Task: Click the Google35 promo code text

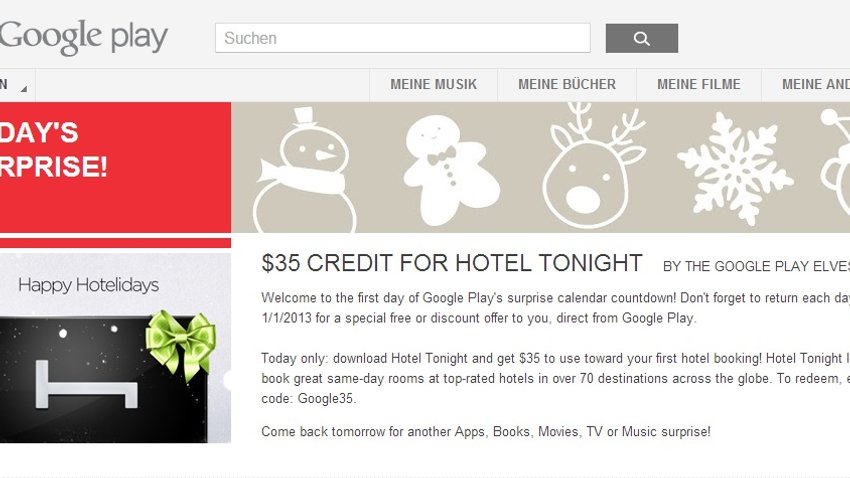Action: (x=326, y=399)
